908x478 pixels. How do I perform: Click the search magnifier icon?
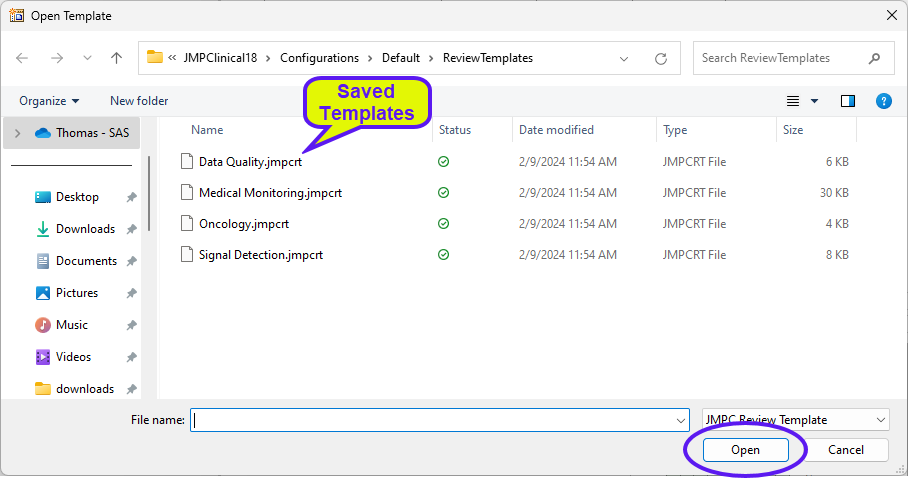tap(874, 58)
